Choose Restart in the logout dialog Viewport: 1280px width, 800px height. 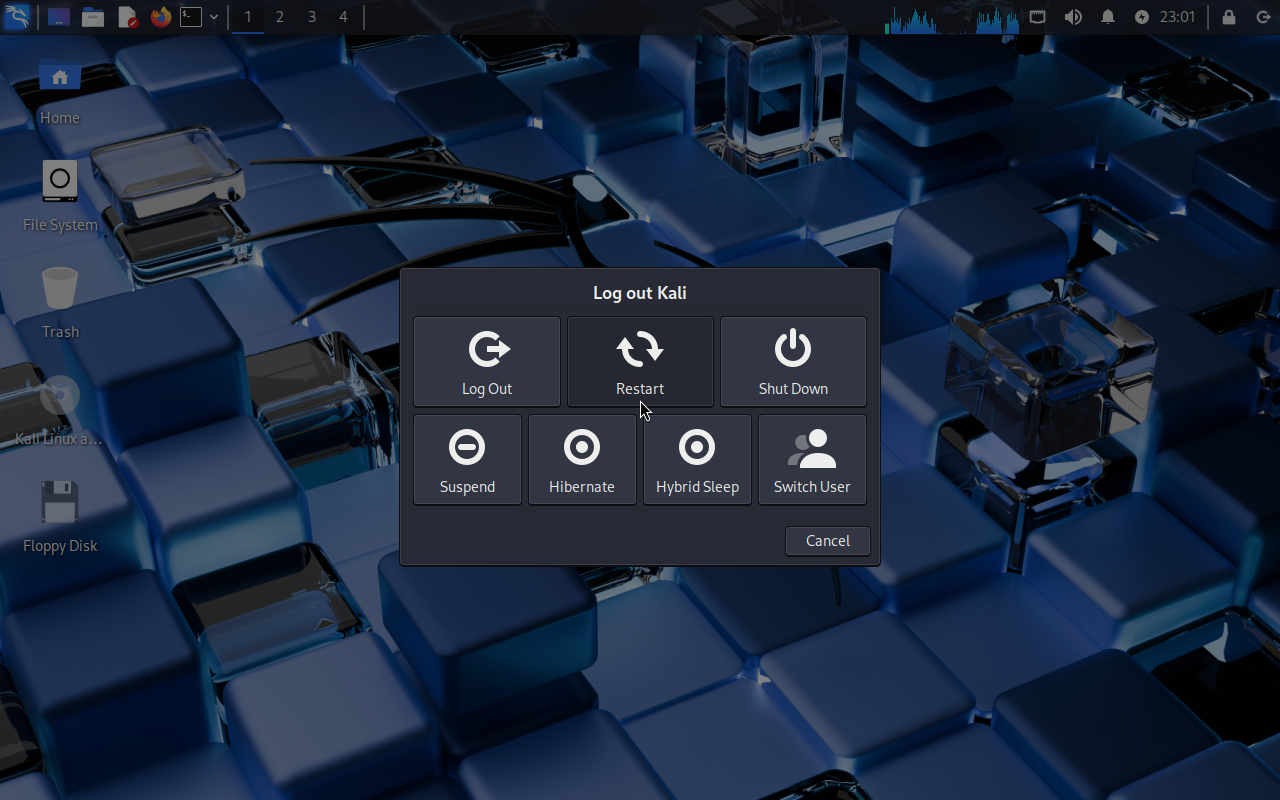point(640,362)
